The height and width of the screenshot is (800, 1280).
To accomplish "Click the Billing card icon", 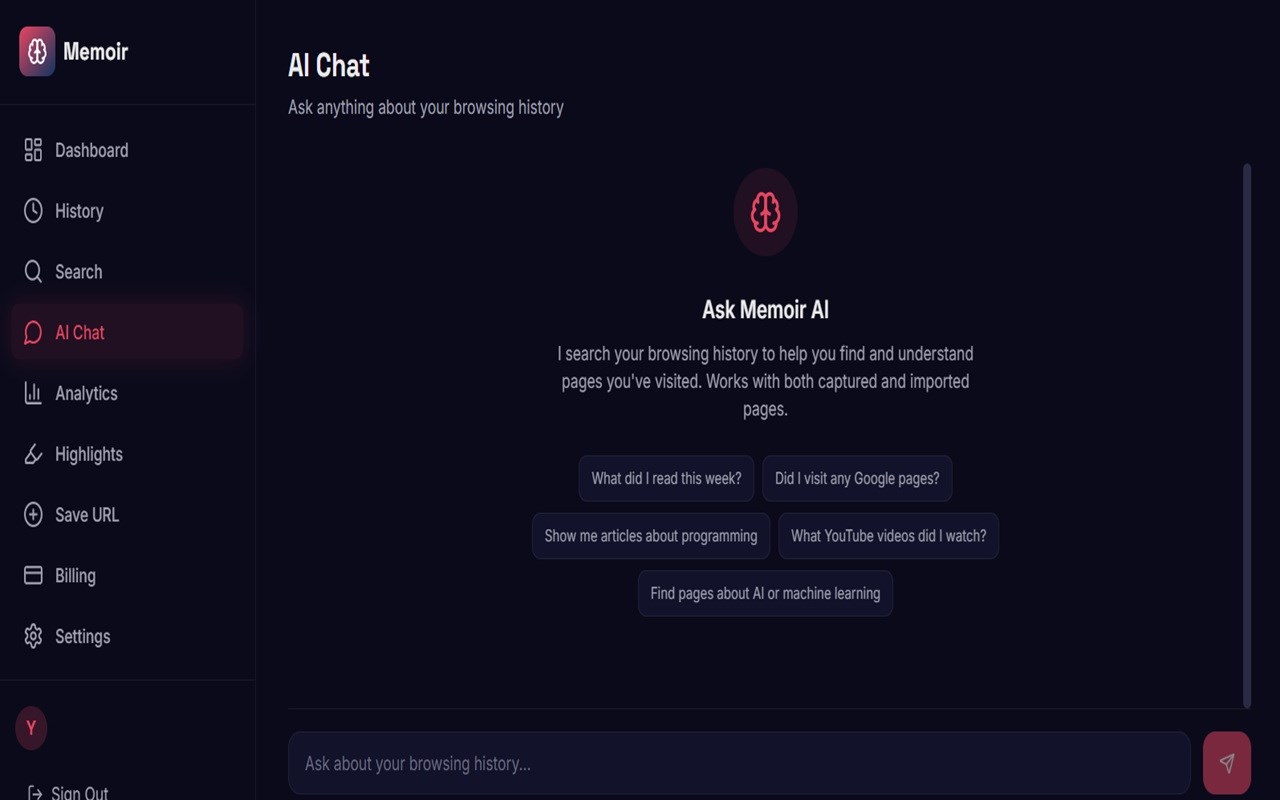I will coord(33,576).
